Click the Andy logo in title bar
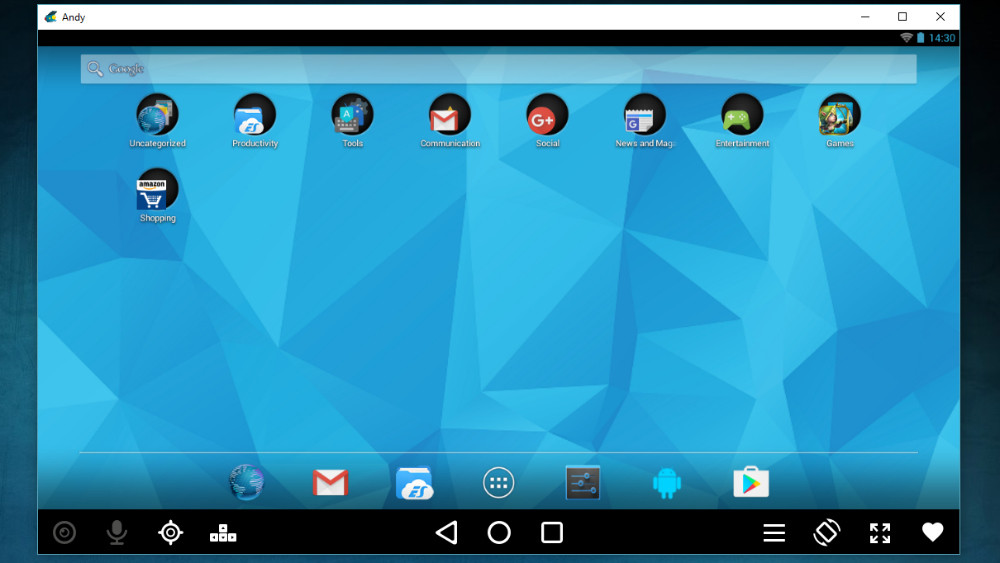1000x563 pixels. coord(50,17)
